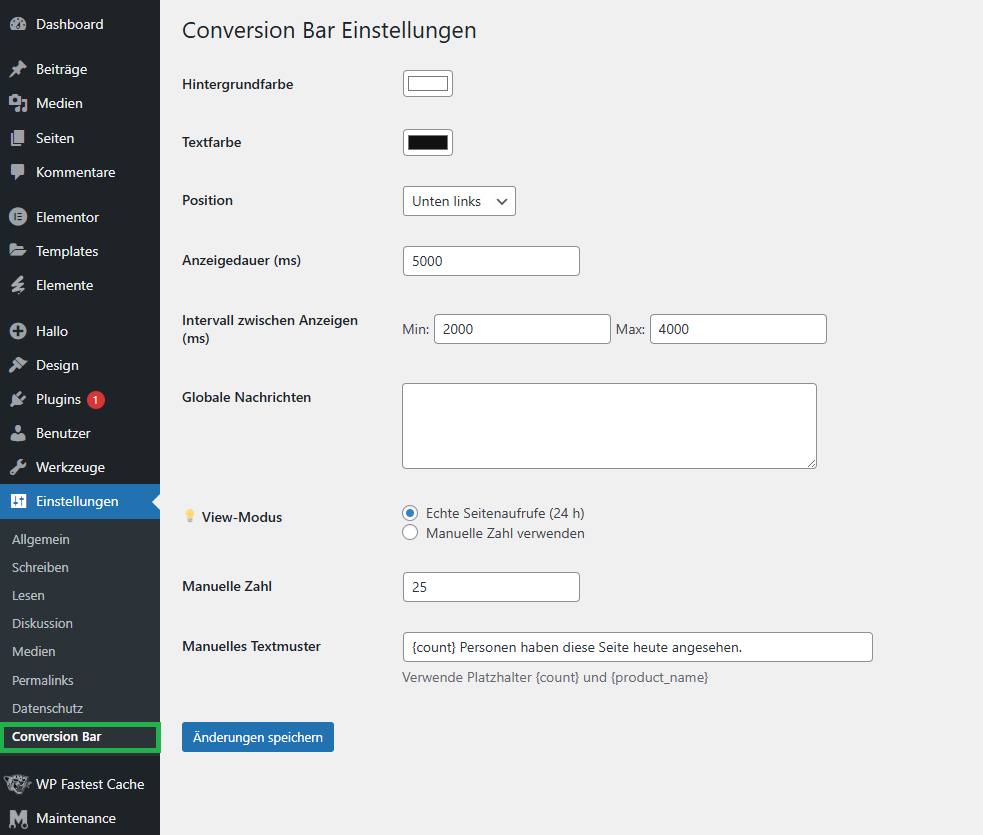983x835 pixels.
Task: Open the Position dropdown
Action: click(x=459, y=201)
